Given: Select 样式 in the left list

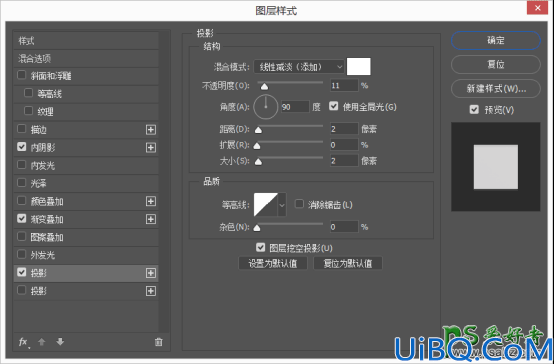Looking at the screenshot, I should (86, 41).
